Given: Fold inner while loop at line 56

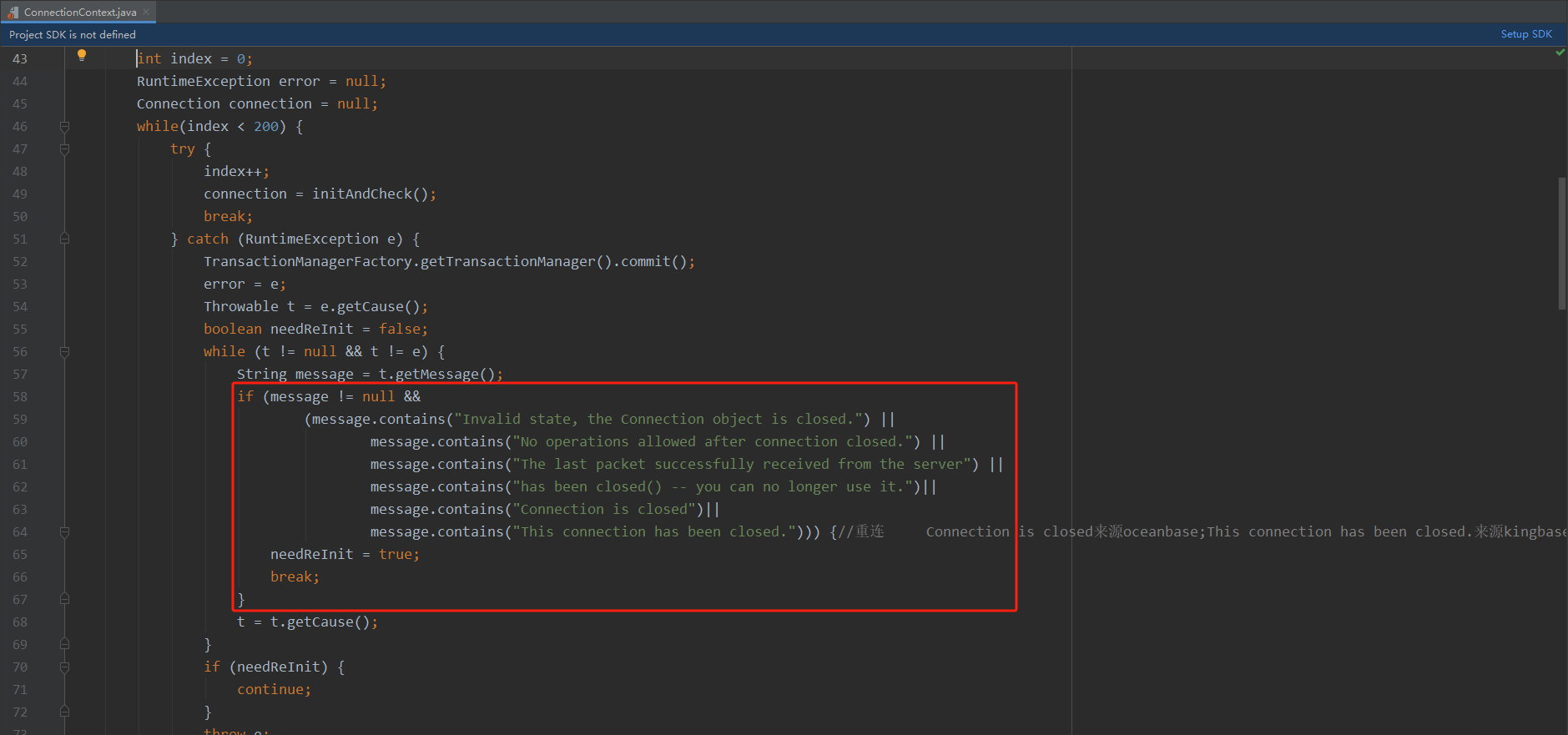Looking at the screenshot, I should [x=64, y=352].
